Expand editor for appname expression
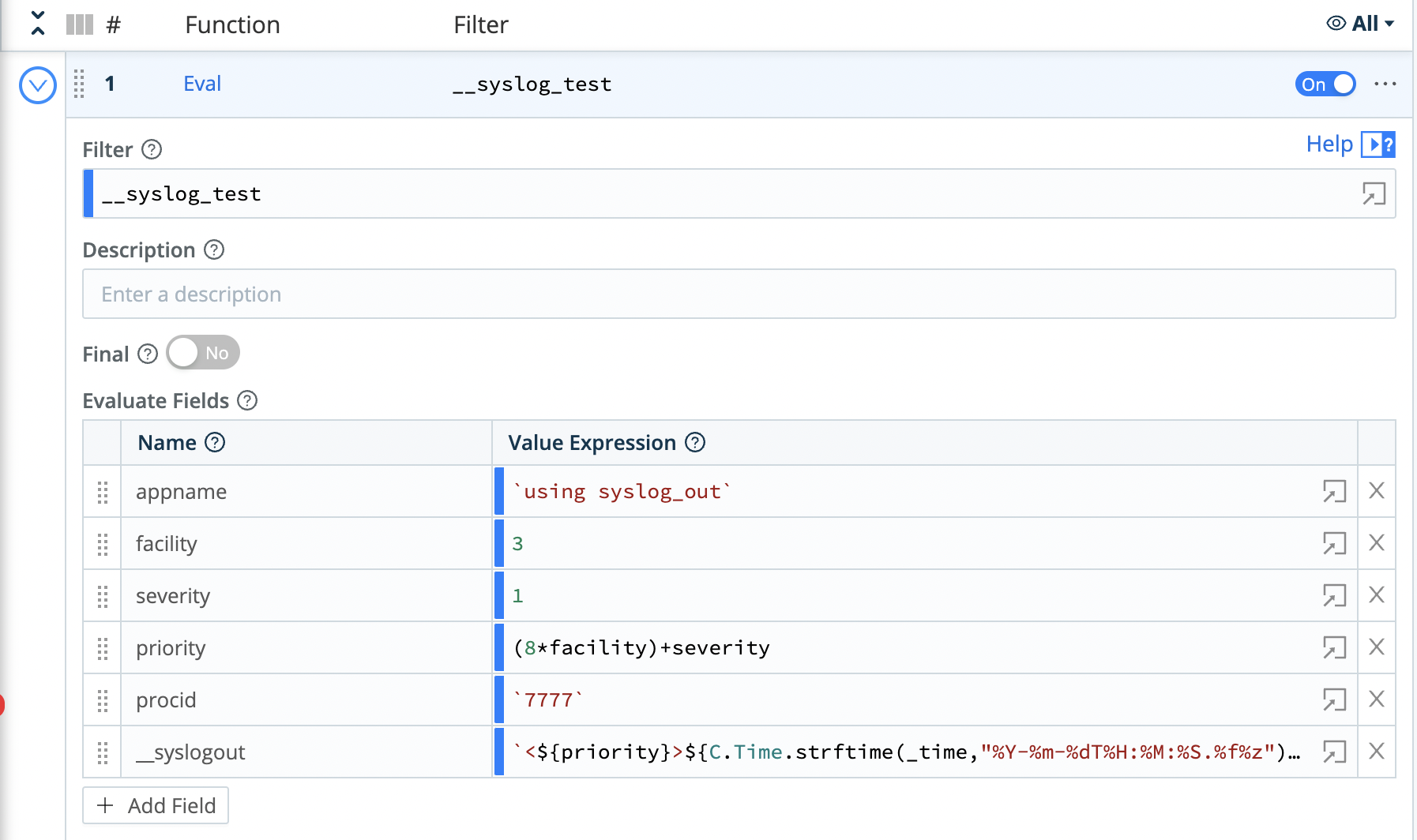 tap(1335, 491)
